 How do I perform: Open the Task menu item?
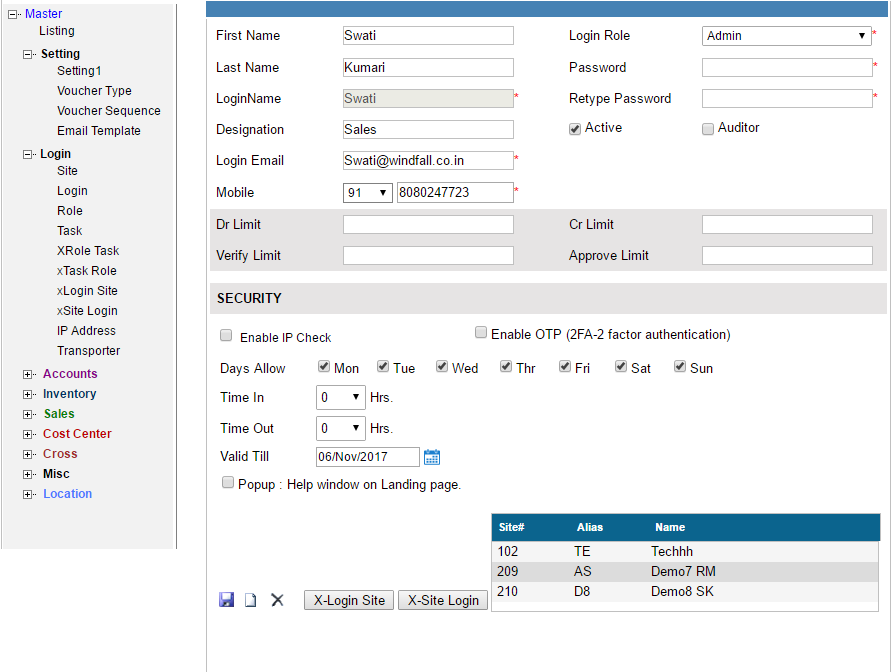click(69, 231)
